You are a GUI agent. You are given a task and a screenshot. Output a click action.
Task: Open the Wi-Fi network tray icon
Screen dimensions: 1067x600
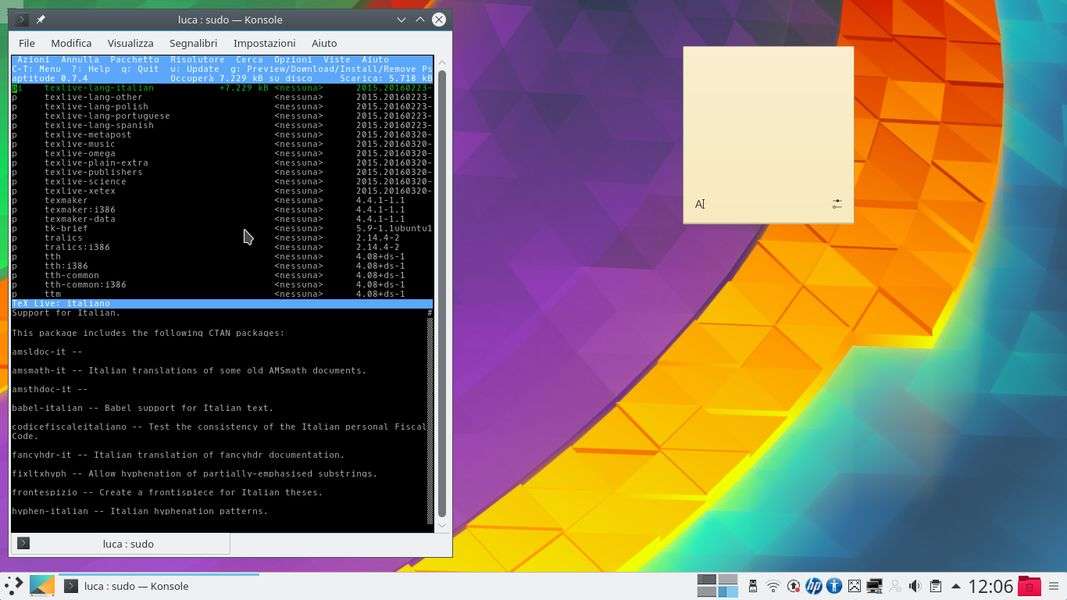(x=772, y=586)
